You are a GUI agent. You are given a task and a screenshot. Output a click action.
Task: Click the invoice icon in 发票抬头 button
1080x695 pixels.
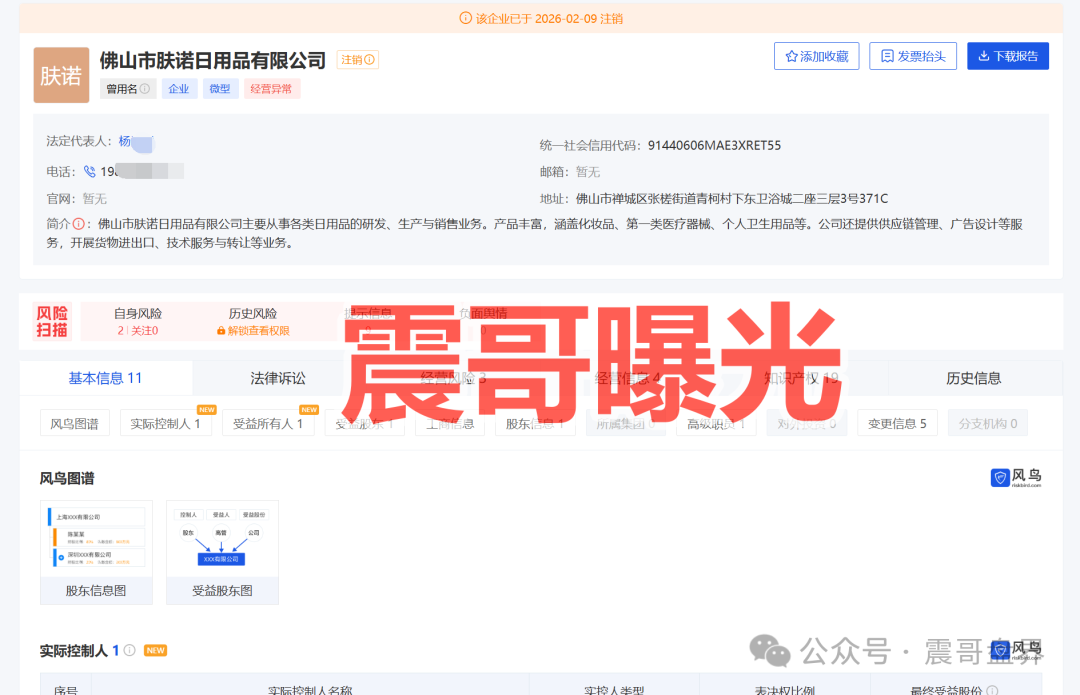tap(888, 56)
